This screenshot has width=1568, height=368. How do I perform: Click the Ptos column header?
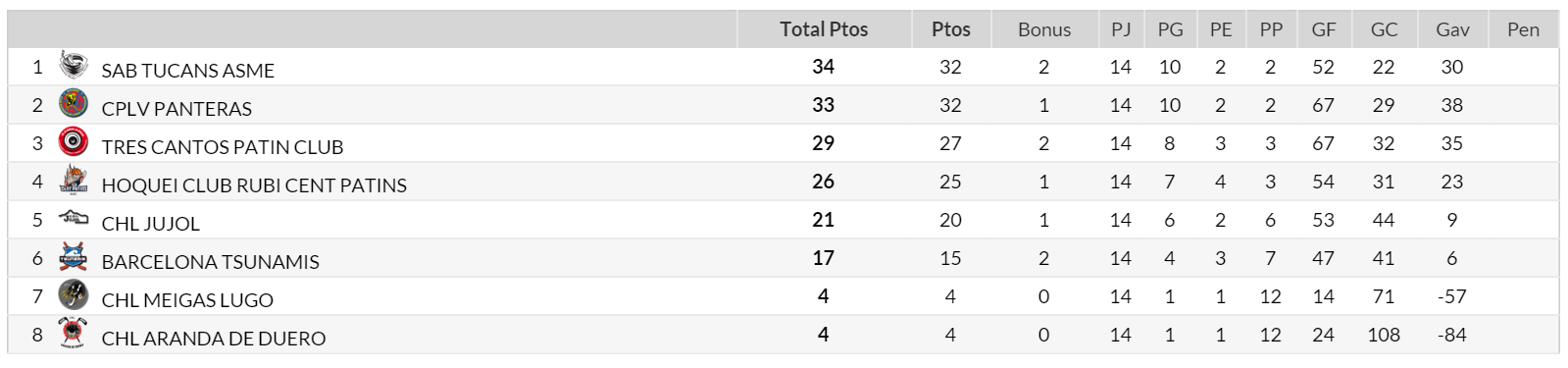click(951, 29)
